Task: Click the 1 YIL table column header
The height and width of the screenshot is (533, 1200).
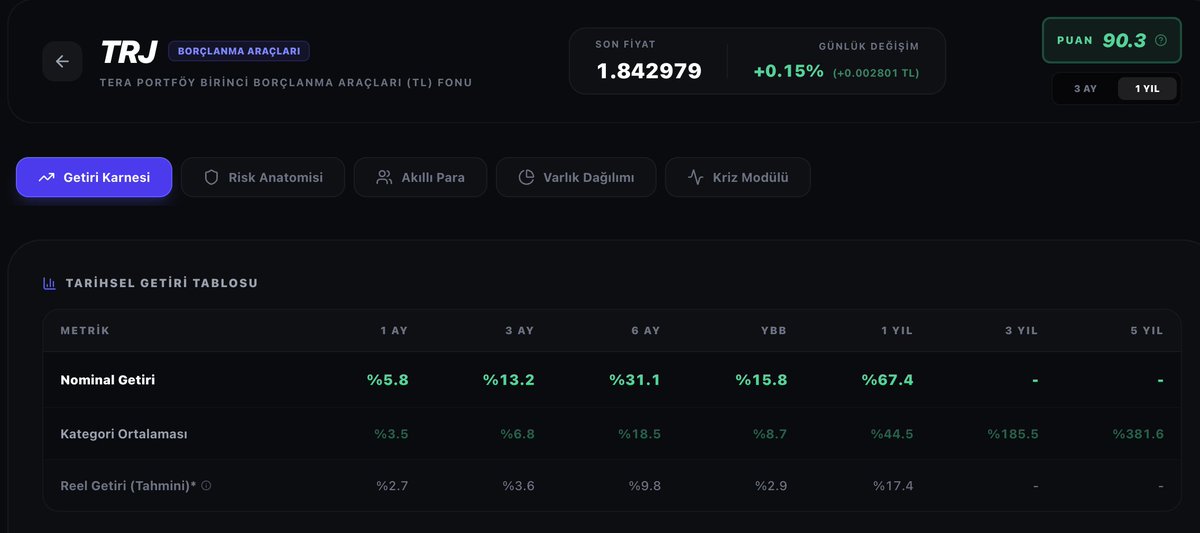Action: pos(896,331)
